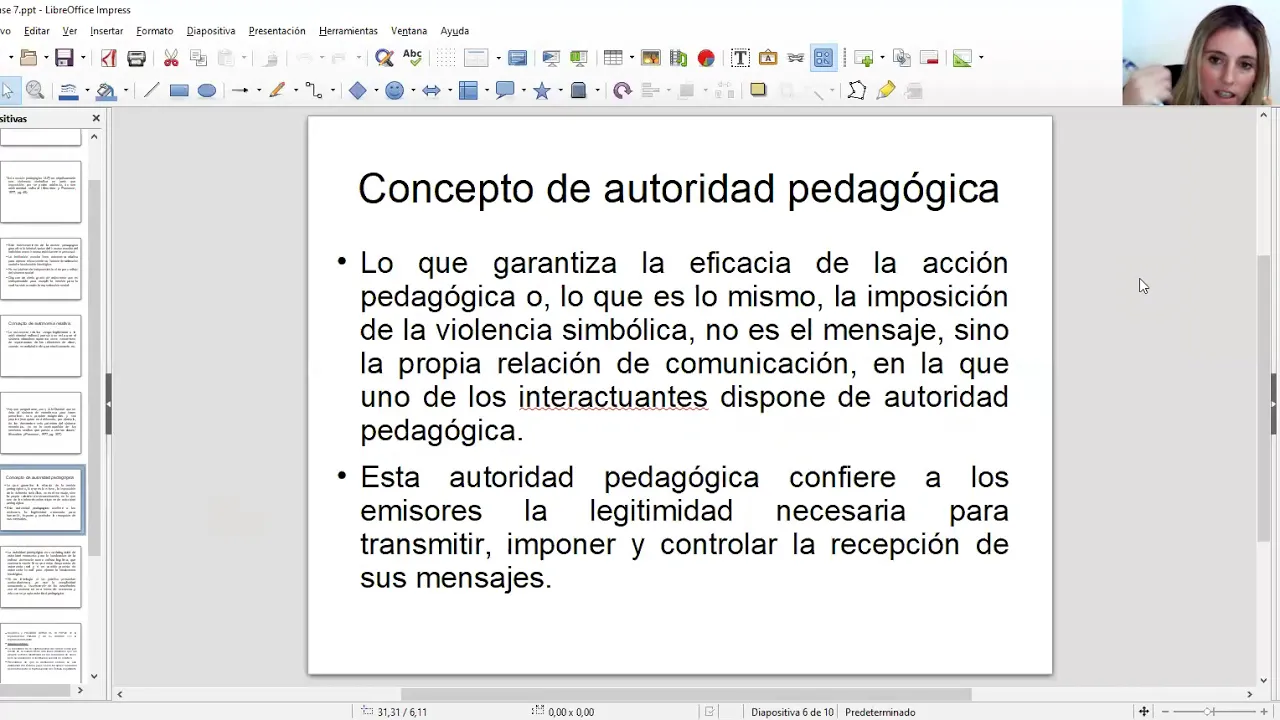
Task: Open the Insertar menu
Action: tap(107, 31)
